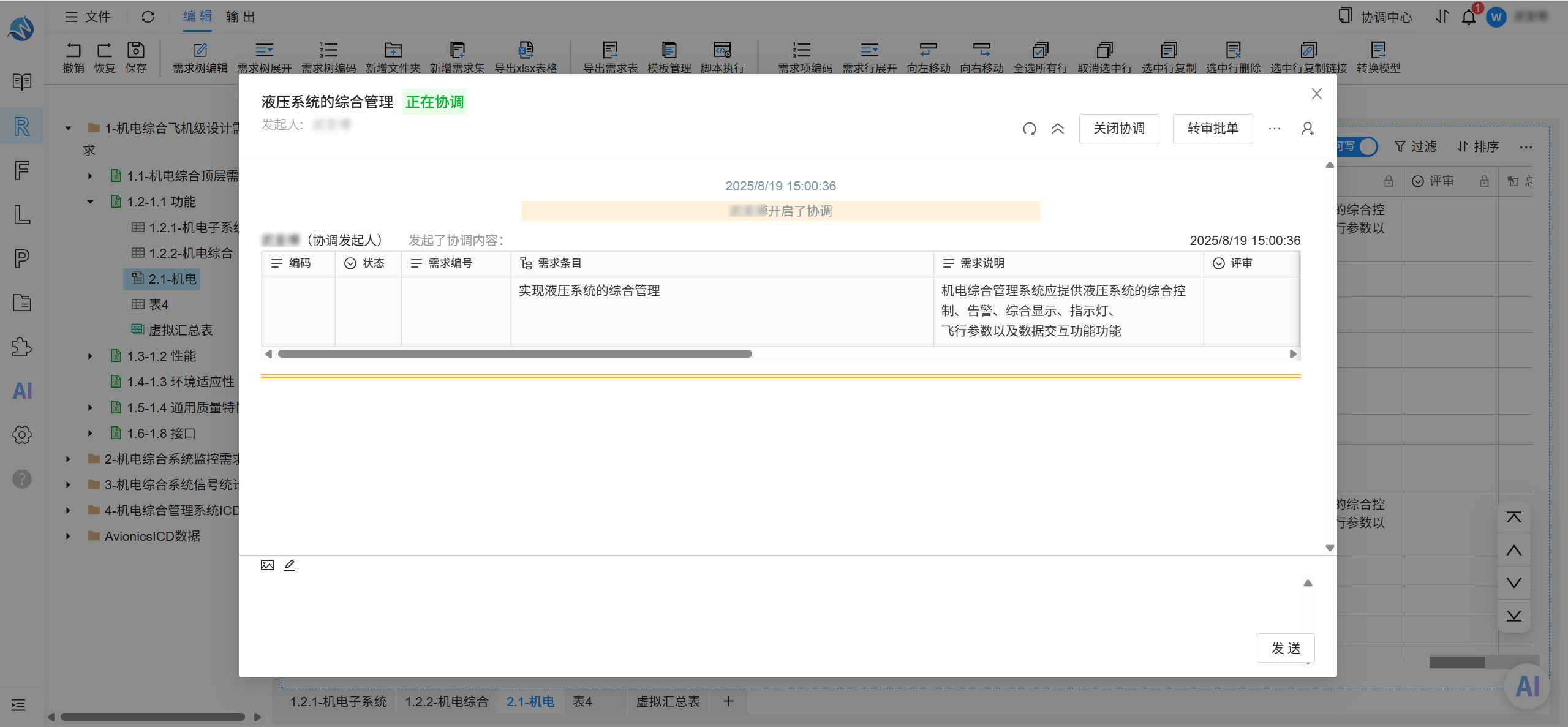1568x727 pixels.
Task: Click the save (保存) icon
Action: click(136, 50)
